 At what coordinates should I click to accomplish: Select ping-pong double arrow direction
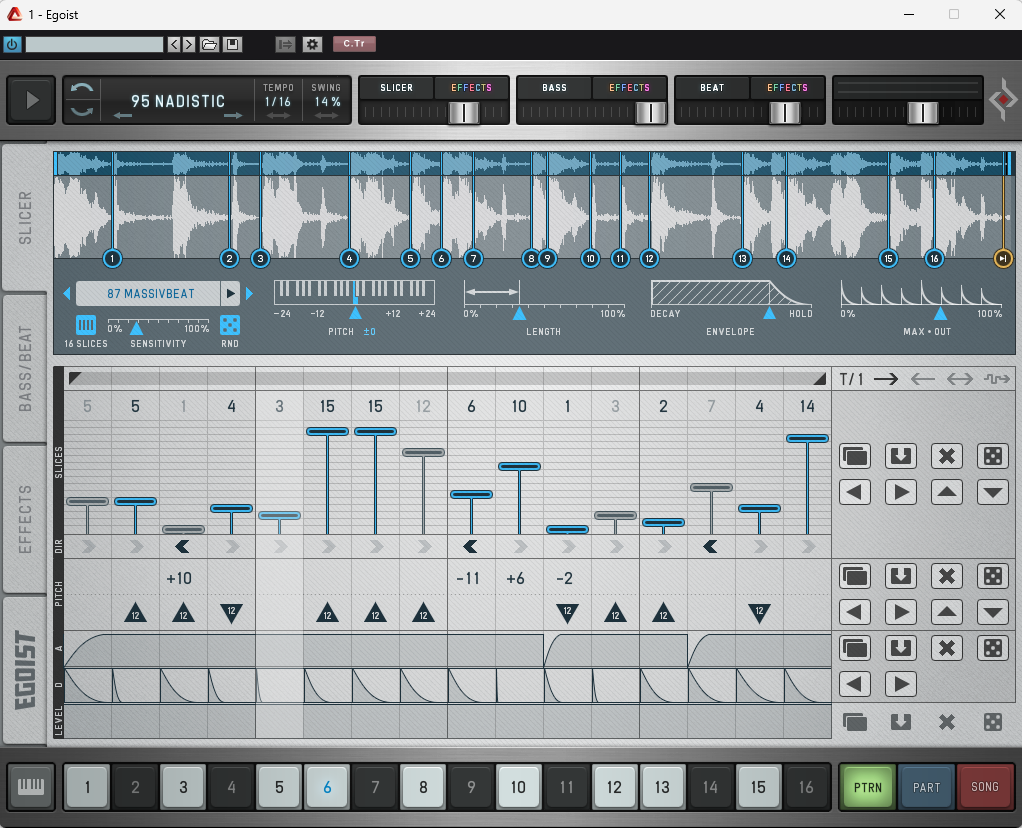(959, 379)
